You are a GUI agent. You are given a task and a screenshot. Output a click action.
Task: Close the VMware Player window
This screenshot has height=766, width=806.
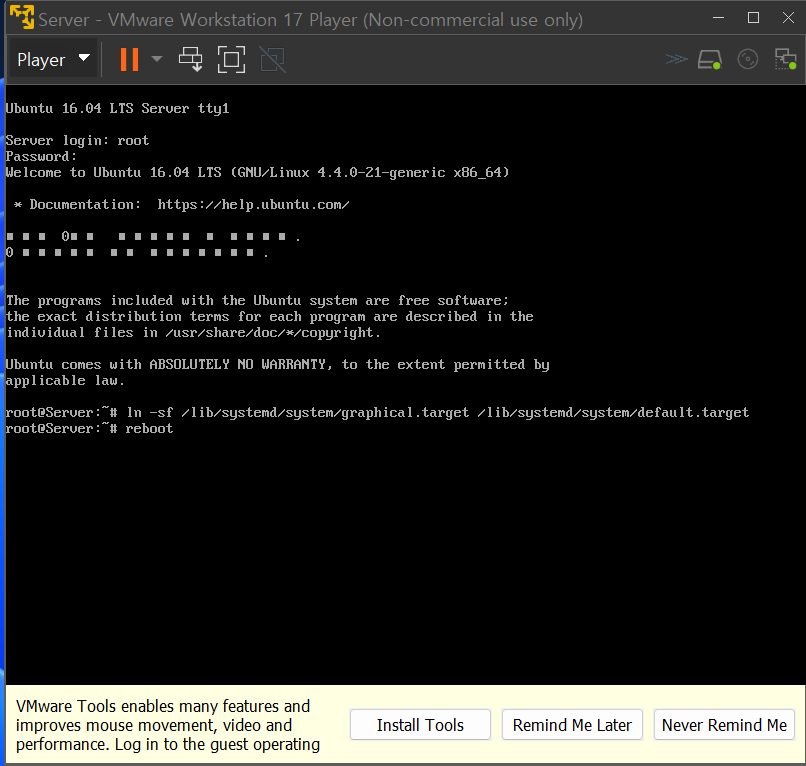(788, 18)
